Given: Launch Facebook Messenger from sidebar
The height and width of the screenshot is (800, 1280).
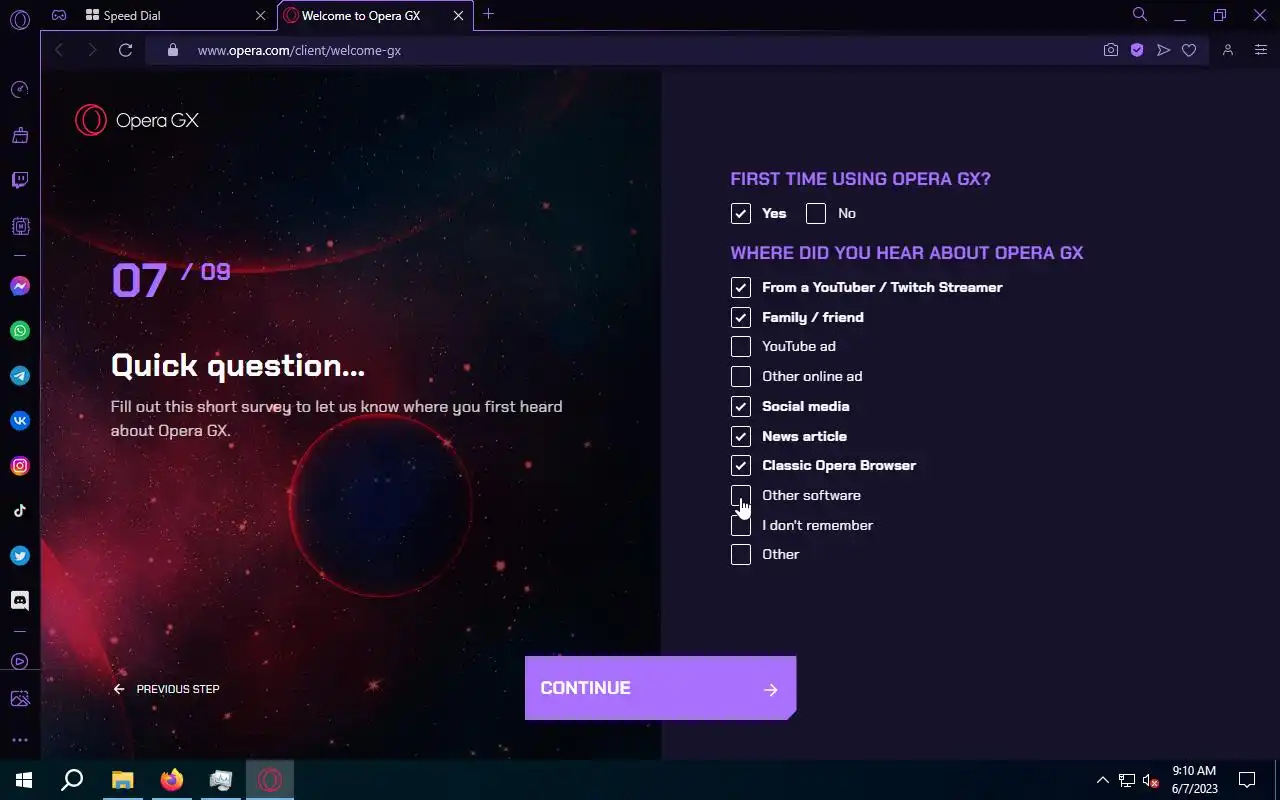Looking at the screenshot, I should click(x=20, y=286).
